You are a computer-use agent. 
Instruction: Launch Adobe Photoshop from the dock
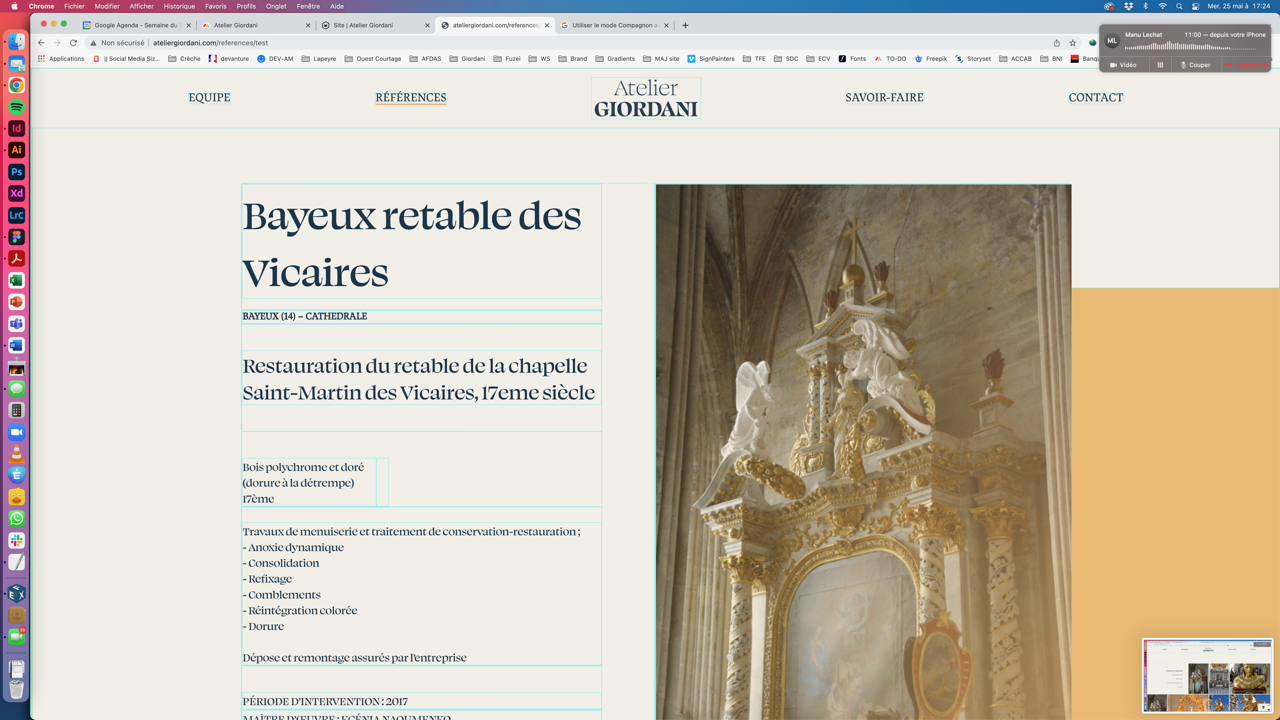16,172
